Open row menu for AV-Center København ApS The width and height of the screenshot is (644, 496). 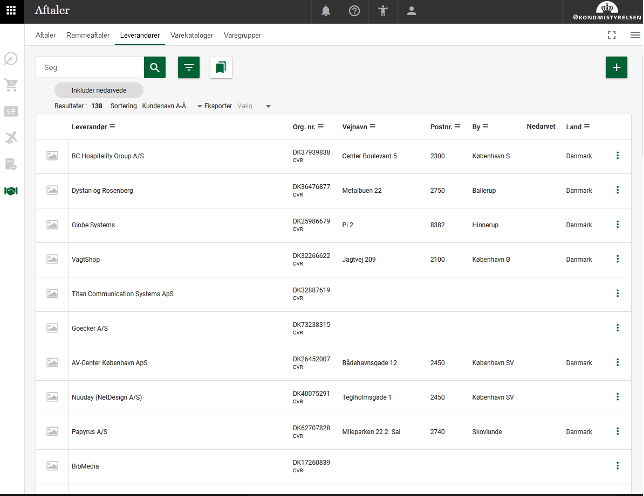[x=617, y=363]
